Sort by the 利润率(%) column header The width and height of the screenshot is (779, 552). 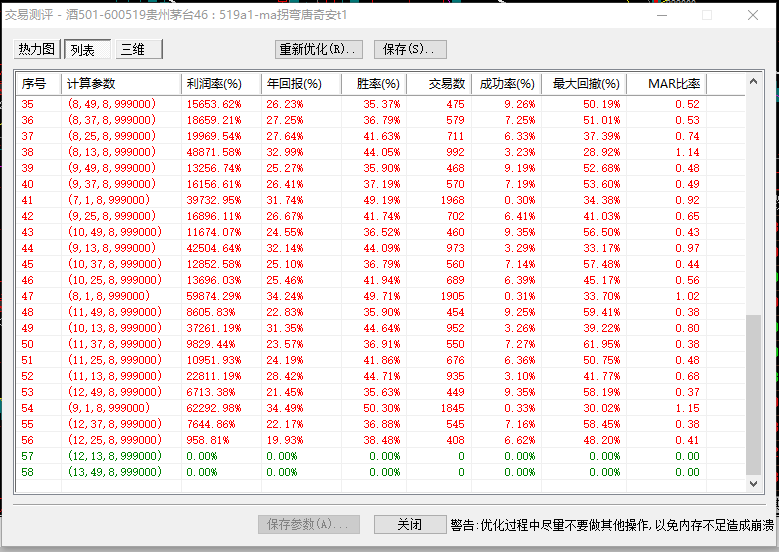(x=222, y=84)
